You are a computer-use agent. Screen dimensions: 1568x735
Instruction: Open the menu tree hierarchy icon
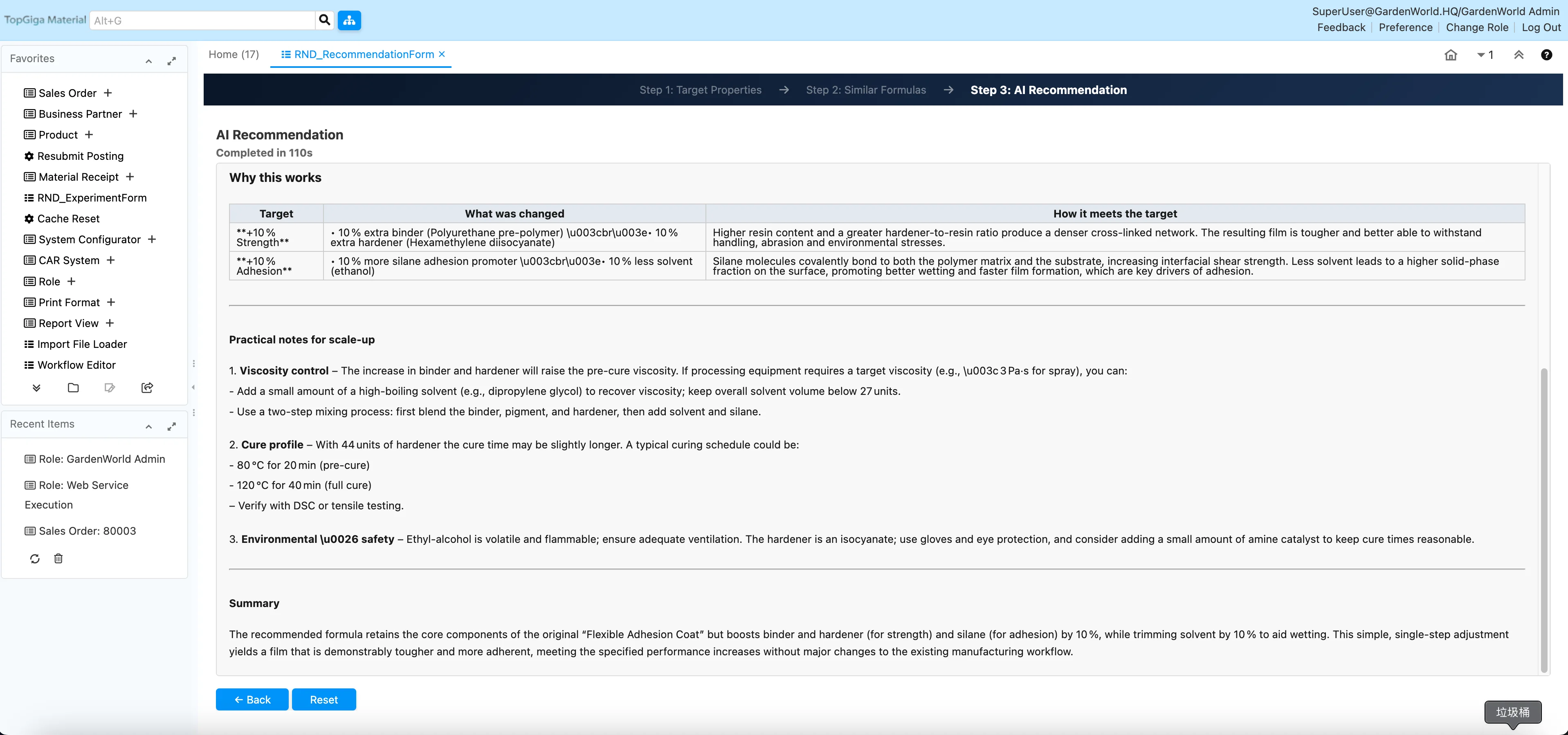point(349,20)
